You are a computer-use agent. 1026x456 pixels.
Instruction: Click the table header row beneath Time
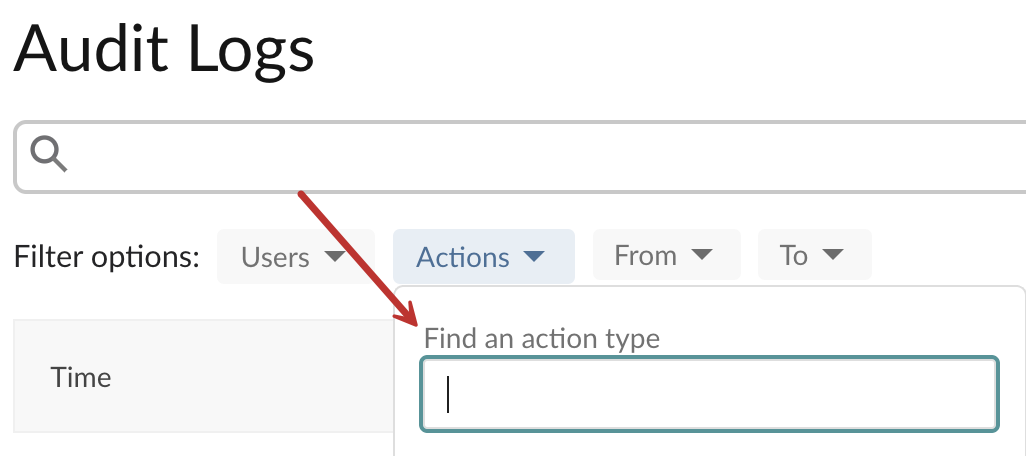(203, 376)
